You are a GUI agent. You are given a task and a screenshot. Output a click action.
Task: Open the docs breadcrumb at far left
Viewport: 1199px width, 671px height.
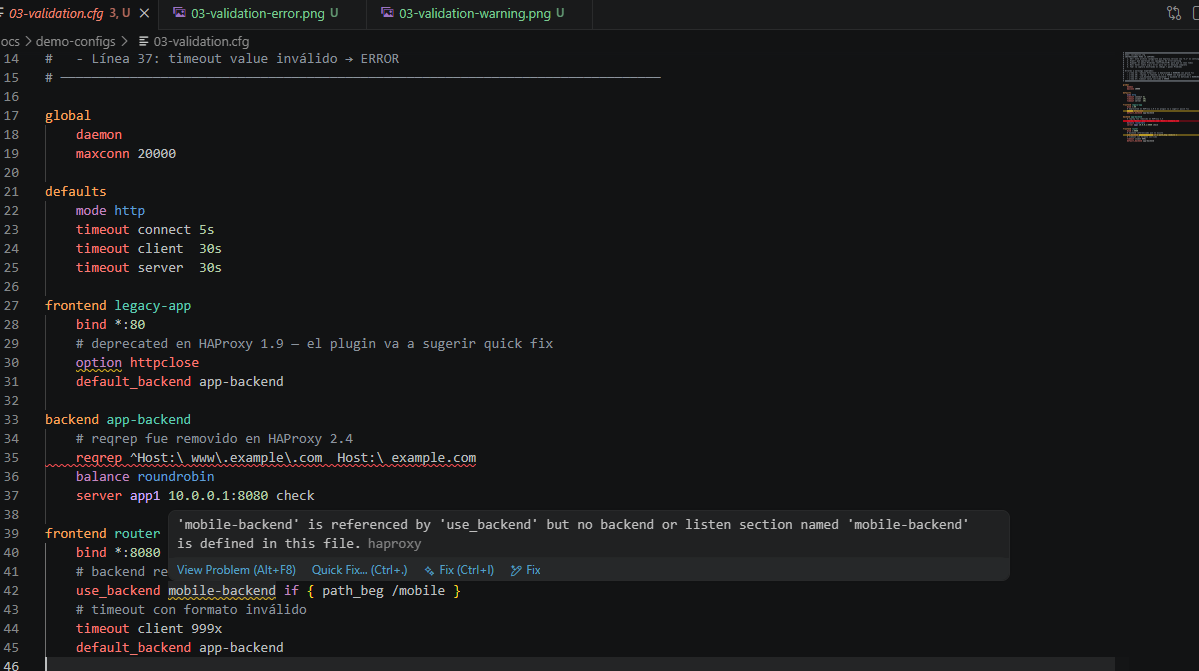[x=10, y=41]
